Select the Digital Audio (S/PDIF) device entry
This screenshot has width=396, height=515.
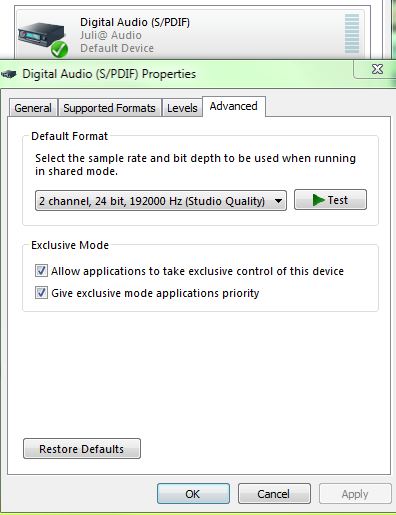coord(190,34)
